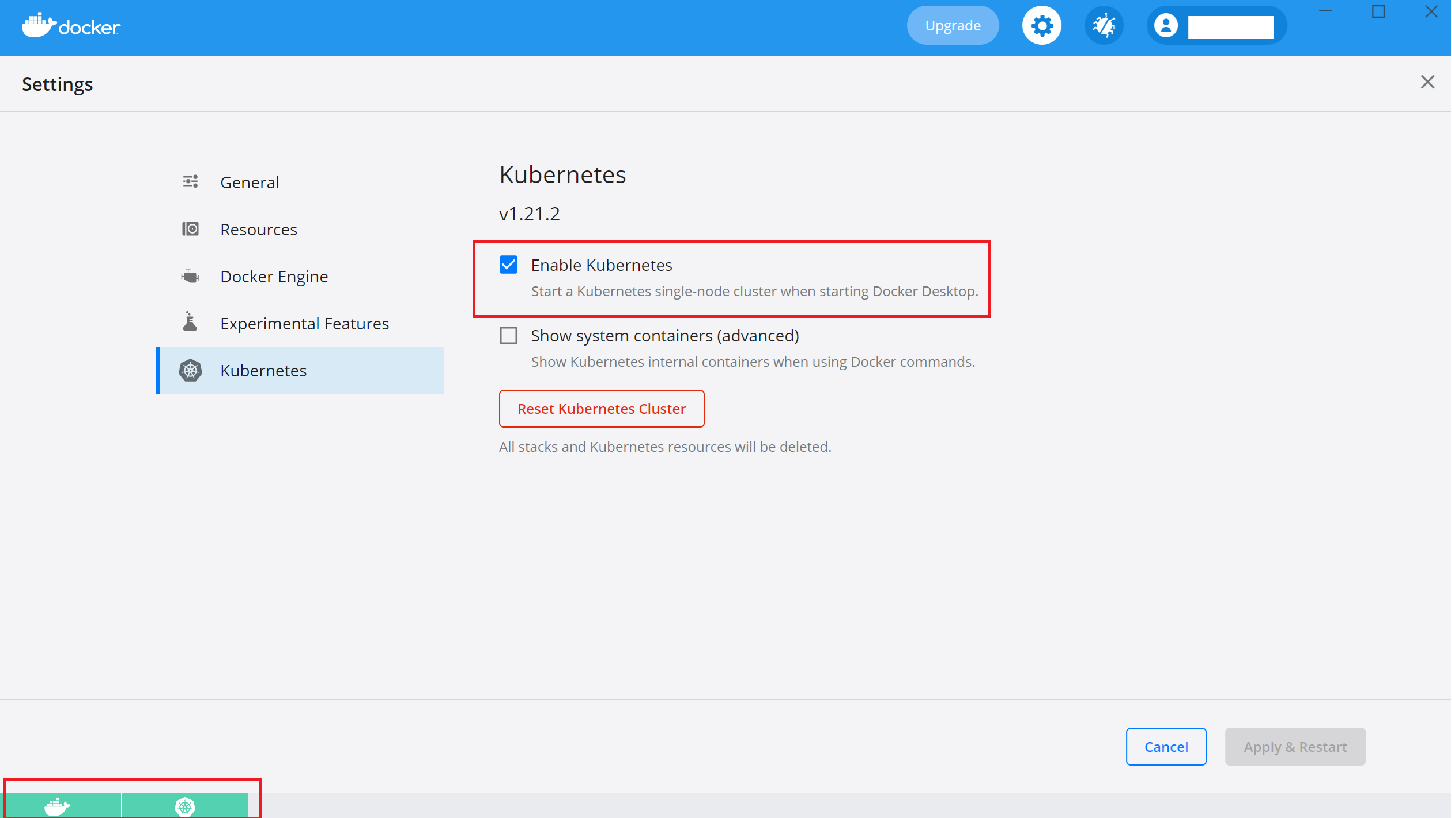
Task: Click the Cancel button
Action: [x=1166, y=747]
